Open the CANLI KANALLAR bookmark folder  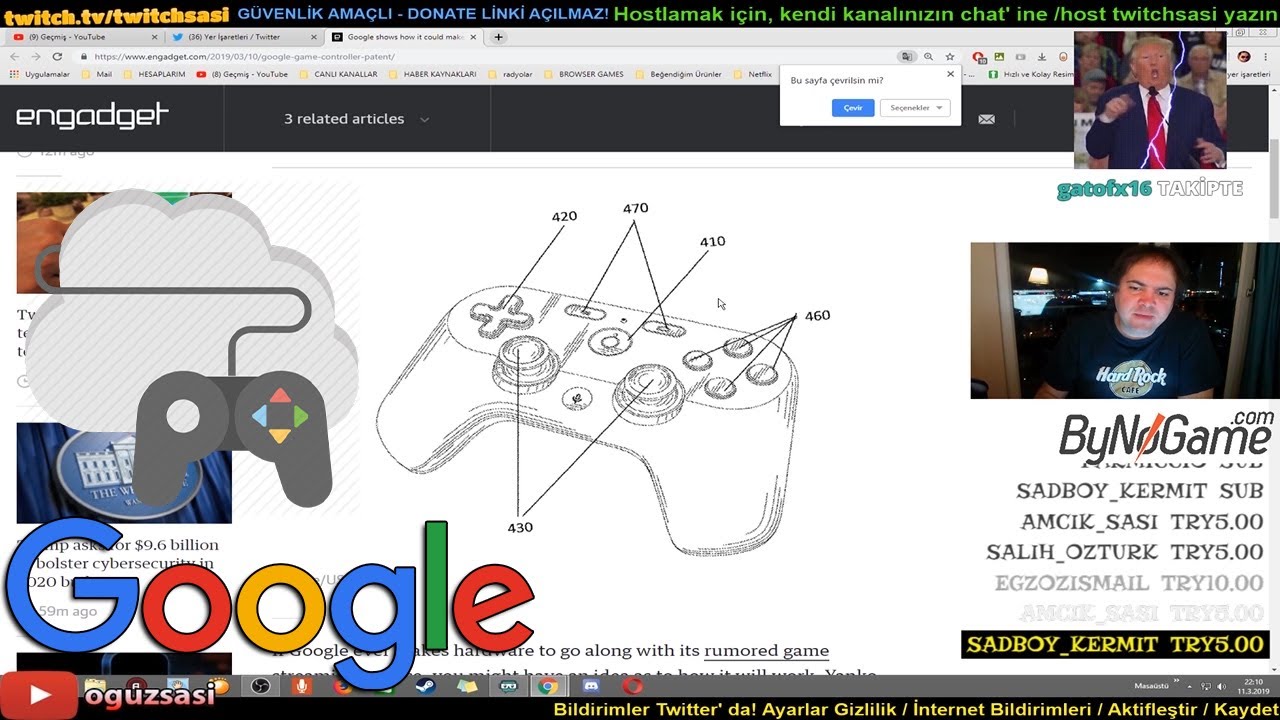coord(338,74)
